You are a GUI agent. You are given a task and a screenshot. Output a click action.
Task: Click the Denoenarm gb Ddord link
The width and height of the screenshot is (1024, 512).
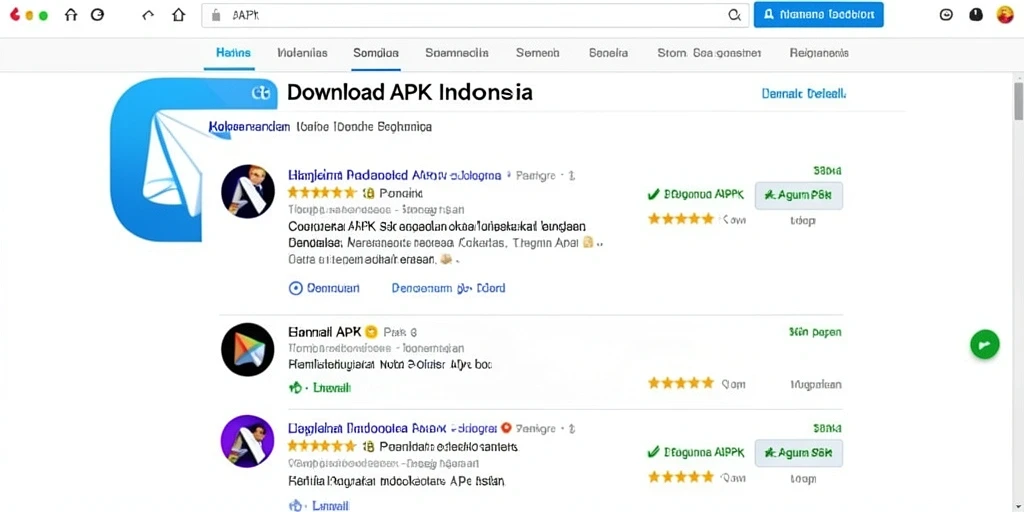point(448,288)
